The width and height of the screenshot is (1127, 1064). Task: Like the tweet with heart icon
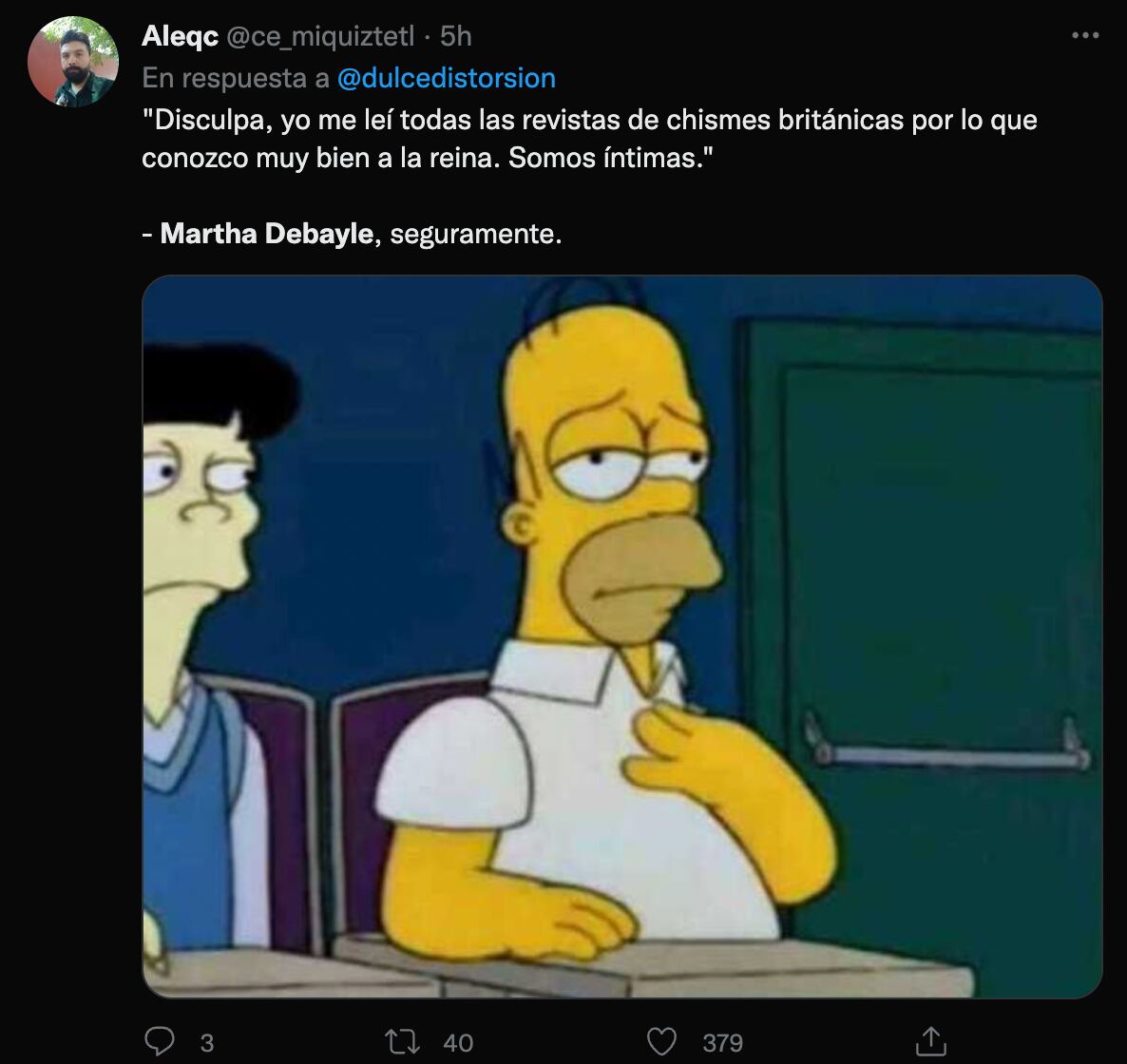(661, 1042)
